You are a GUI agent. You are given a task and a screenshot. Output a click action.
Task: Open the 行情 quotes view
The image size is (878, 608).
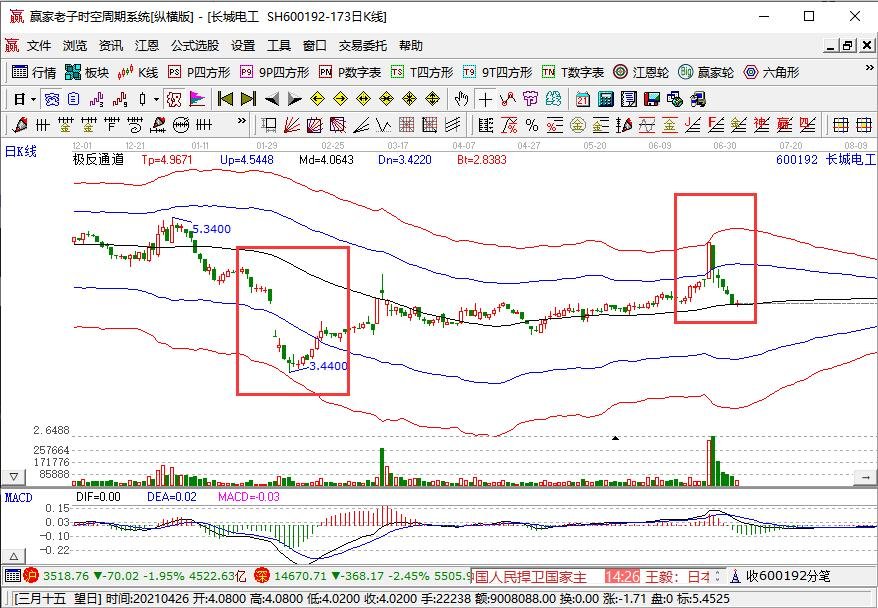[x=34, y=72]
